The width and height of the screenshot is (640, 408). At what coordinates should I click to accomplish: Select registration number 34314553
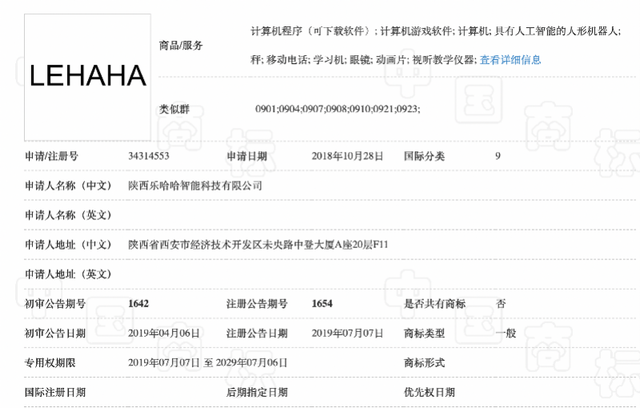click(x=149, y=156)
